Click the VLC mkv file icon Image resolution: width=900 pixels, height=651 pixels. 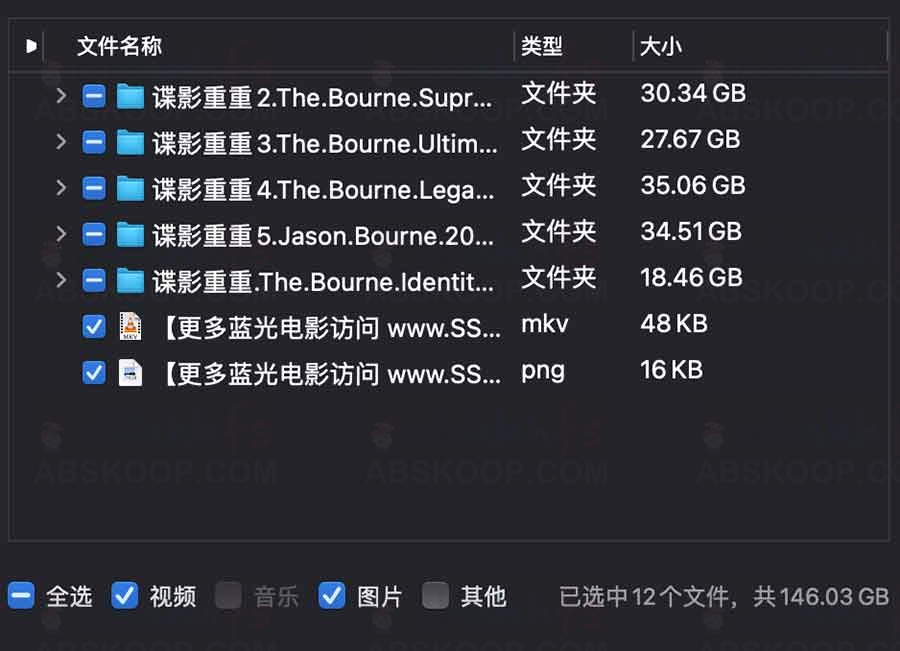[130, 327]
